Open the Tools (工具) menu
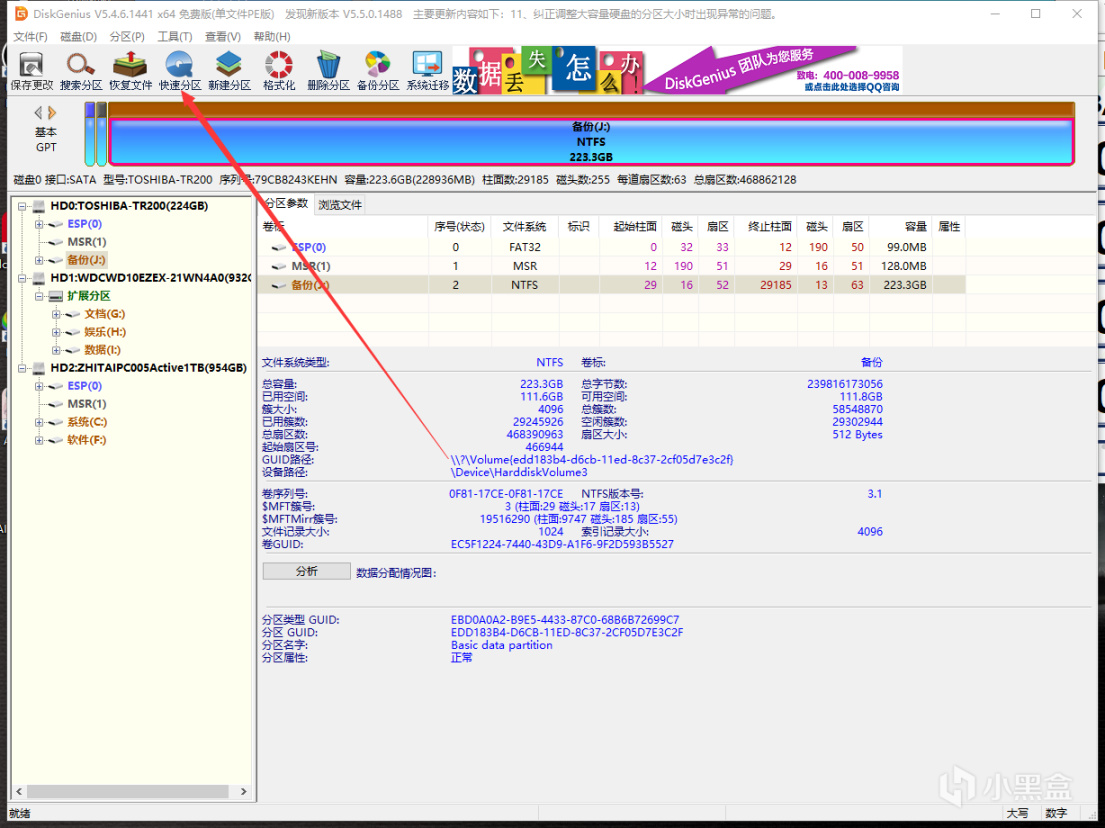The height and width of the screenshot is (828, 1105). click(175, 37)
